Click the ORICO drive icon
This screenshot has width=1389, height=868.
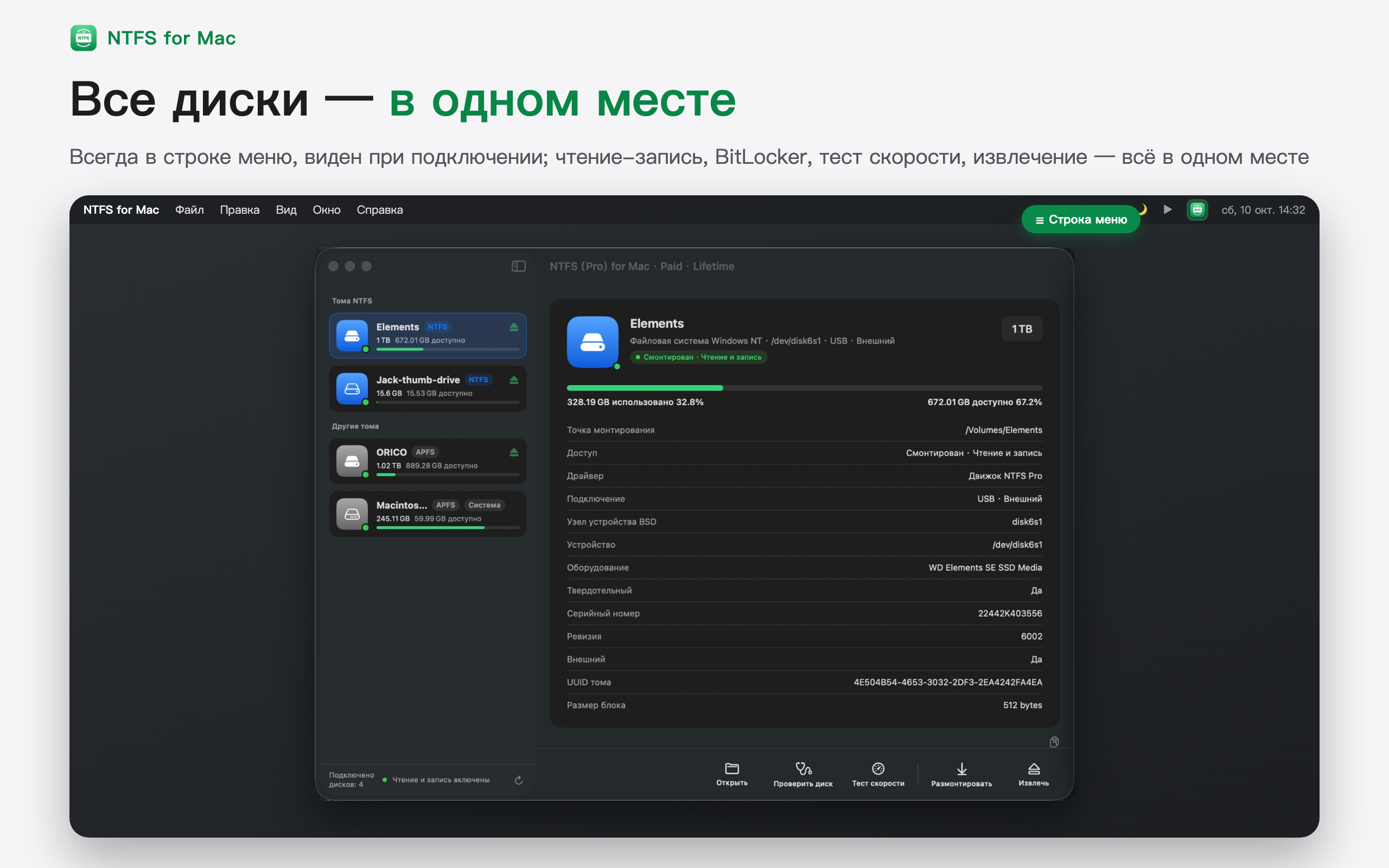(x=352, y=461)
